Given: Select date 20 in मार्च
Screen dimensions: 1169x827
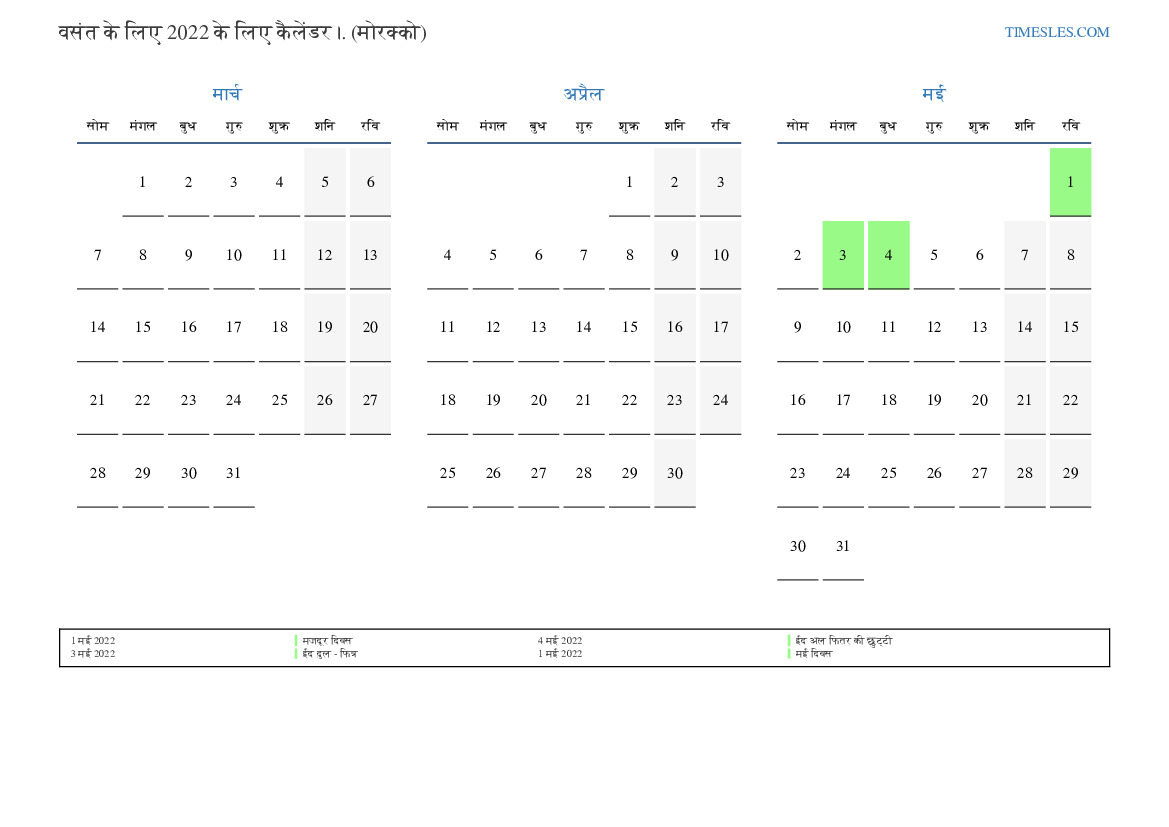Looking at the screenshot, I should tap(370, 327).
